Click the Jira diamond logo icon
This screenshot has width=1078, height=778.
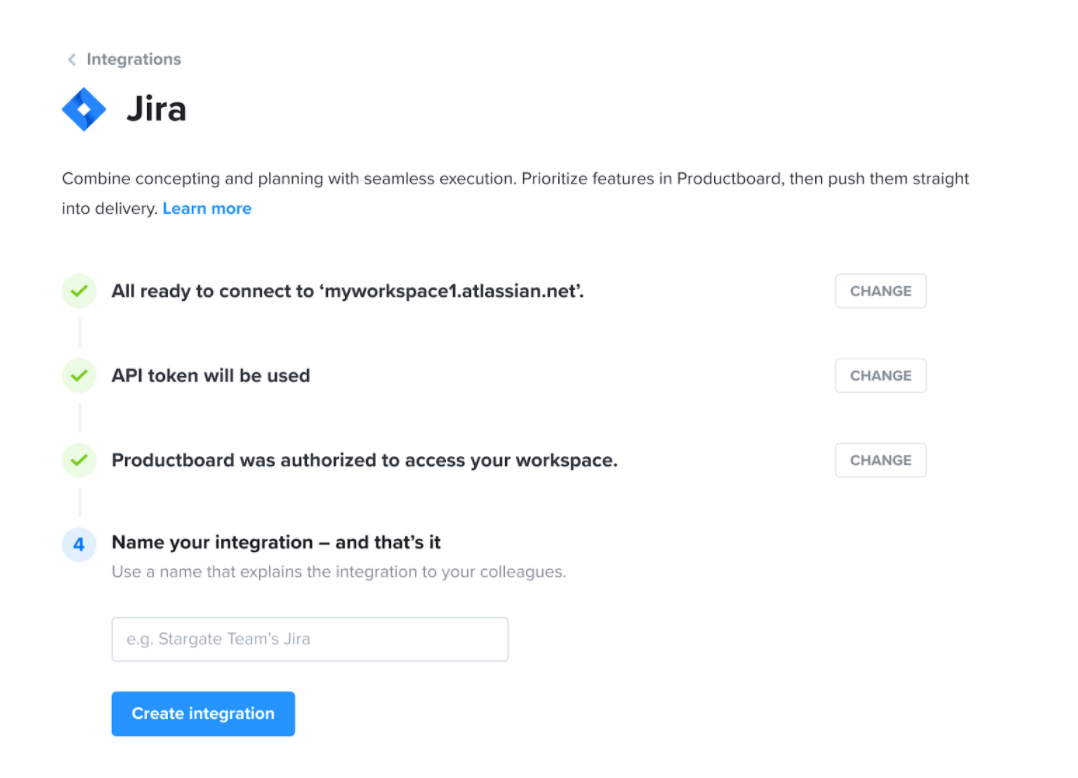click(84, 109)
